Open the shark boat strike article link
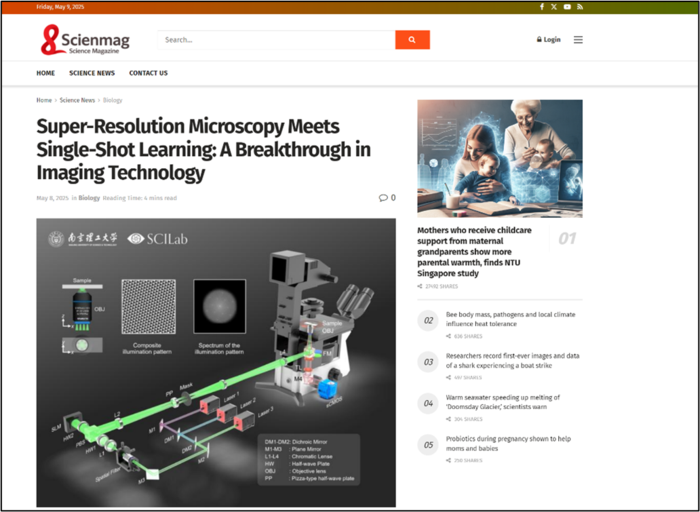Screen dimensions: 700x512 (x=512, y=361)
